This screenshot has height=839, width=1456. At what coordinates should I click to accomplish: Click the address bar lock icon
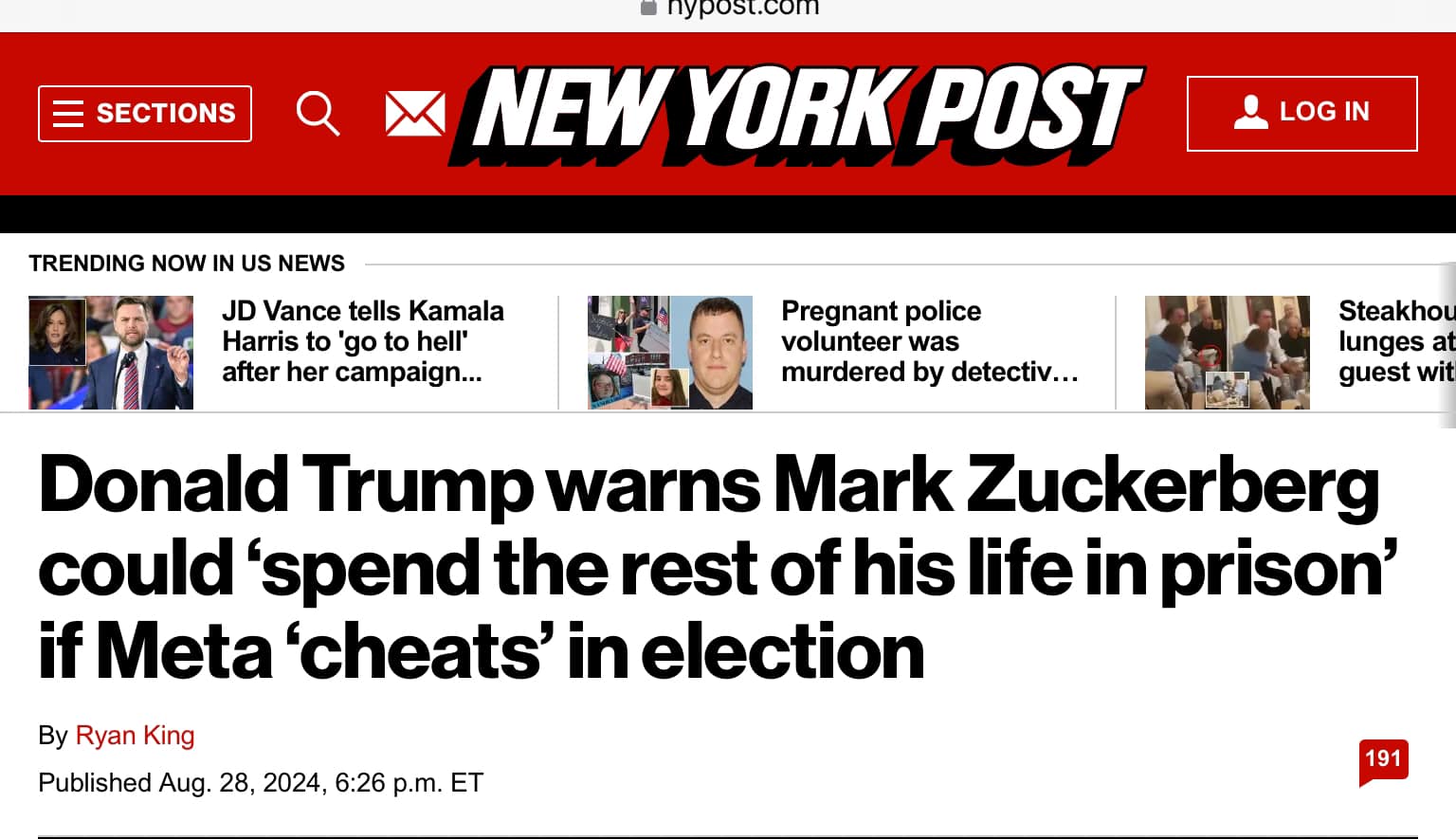coord(648,8)
